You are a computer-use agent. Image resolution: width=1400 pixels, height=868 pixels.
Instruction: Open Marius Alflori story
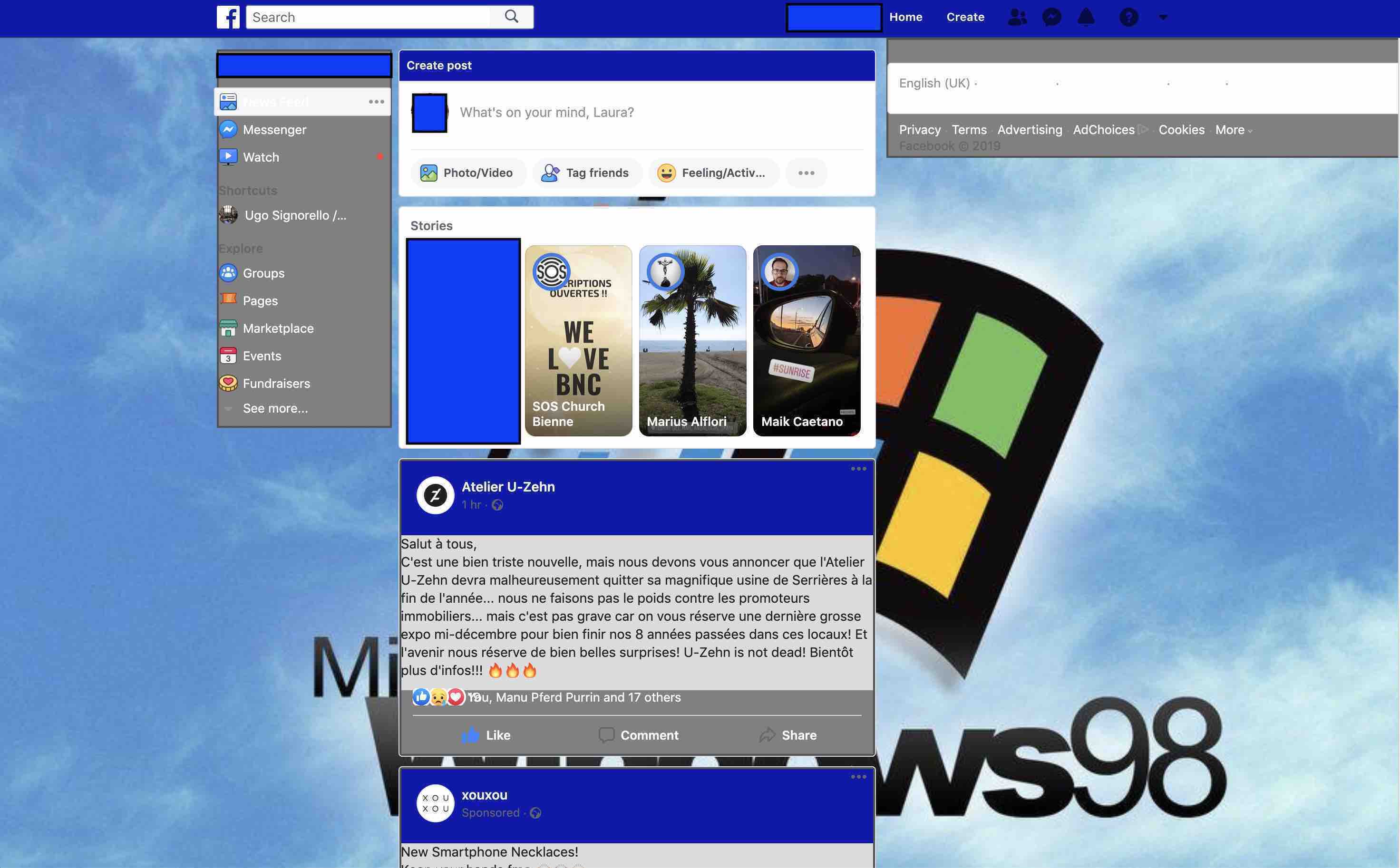coord(692,340)
